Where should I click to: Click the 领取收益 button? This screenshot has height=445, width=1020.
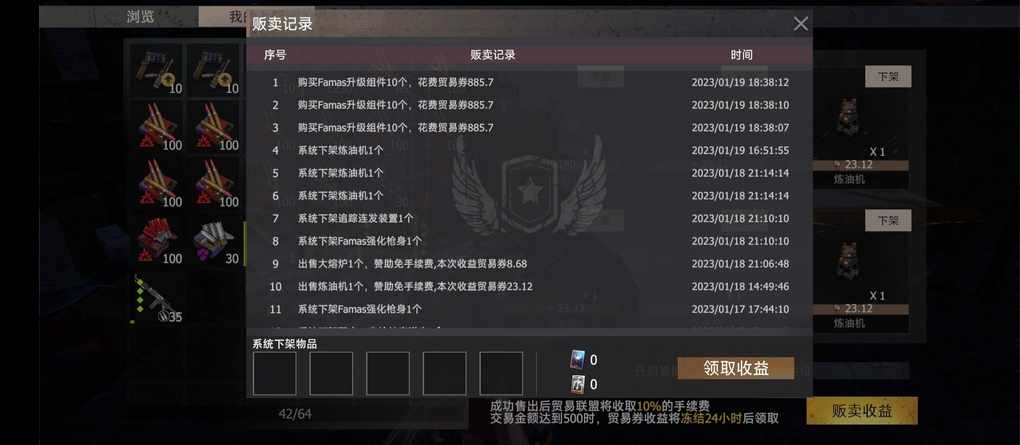pyautogui.click(x=736, y=368)
